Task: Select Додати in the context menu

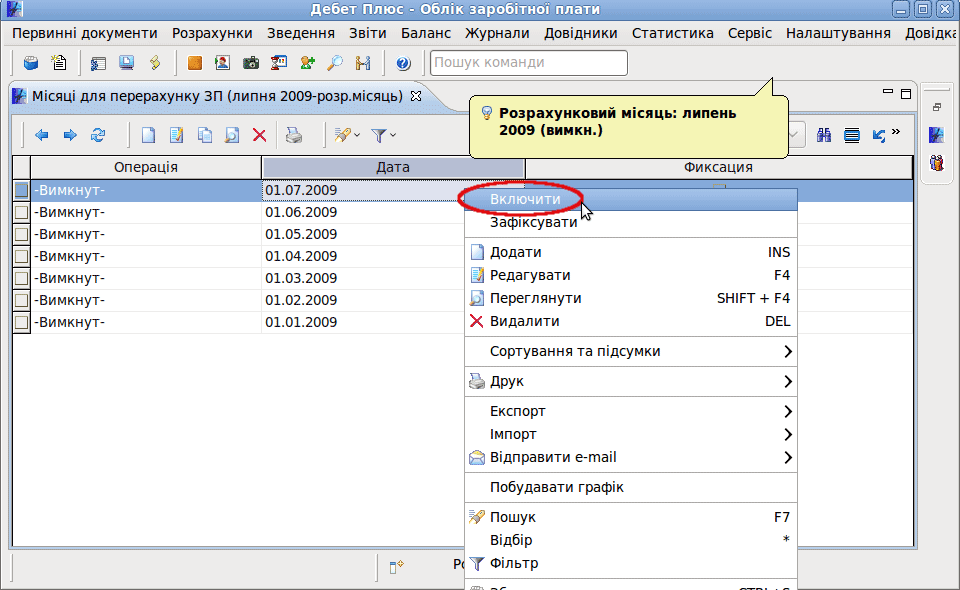Action: click(631, 252)
